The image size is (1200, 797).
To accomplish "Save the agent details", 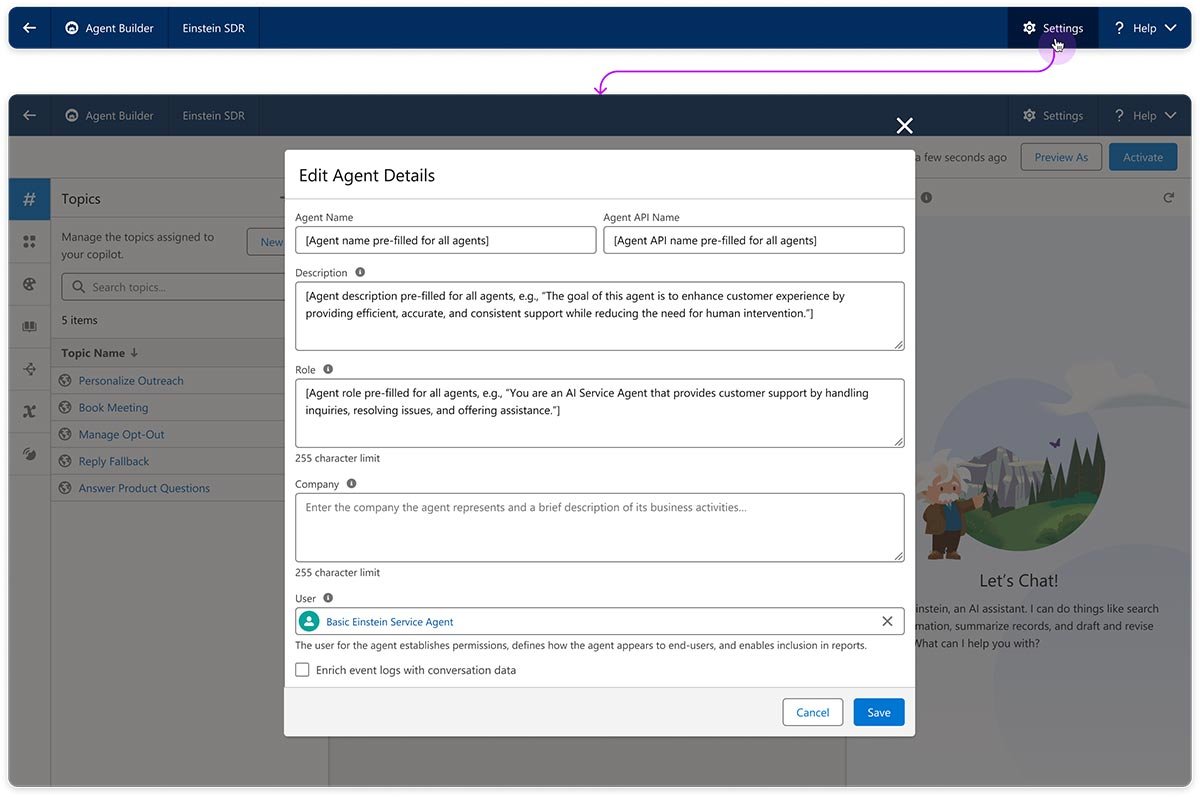I will pos(877,712).
